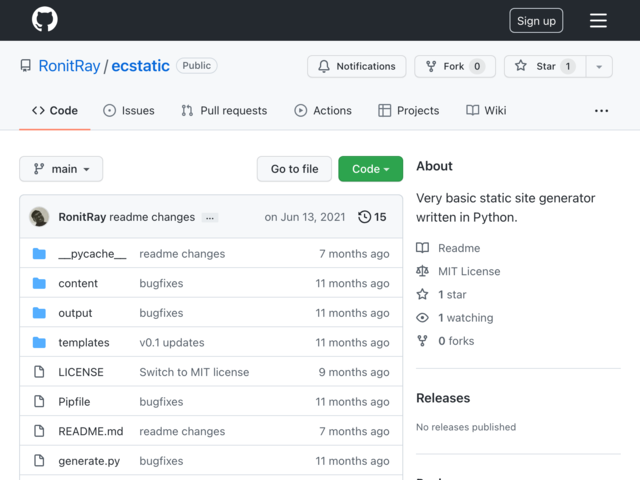Switch to the Actions tab
Image resolution: width=640 pixels, height=480 pixels.
pyautogui.click(x=323, y=111)
